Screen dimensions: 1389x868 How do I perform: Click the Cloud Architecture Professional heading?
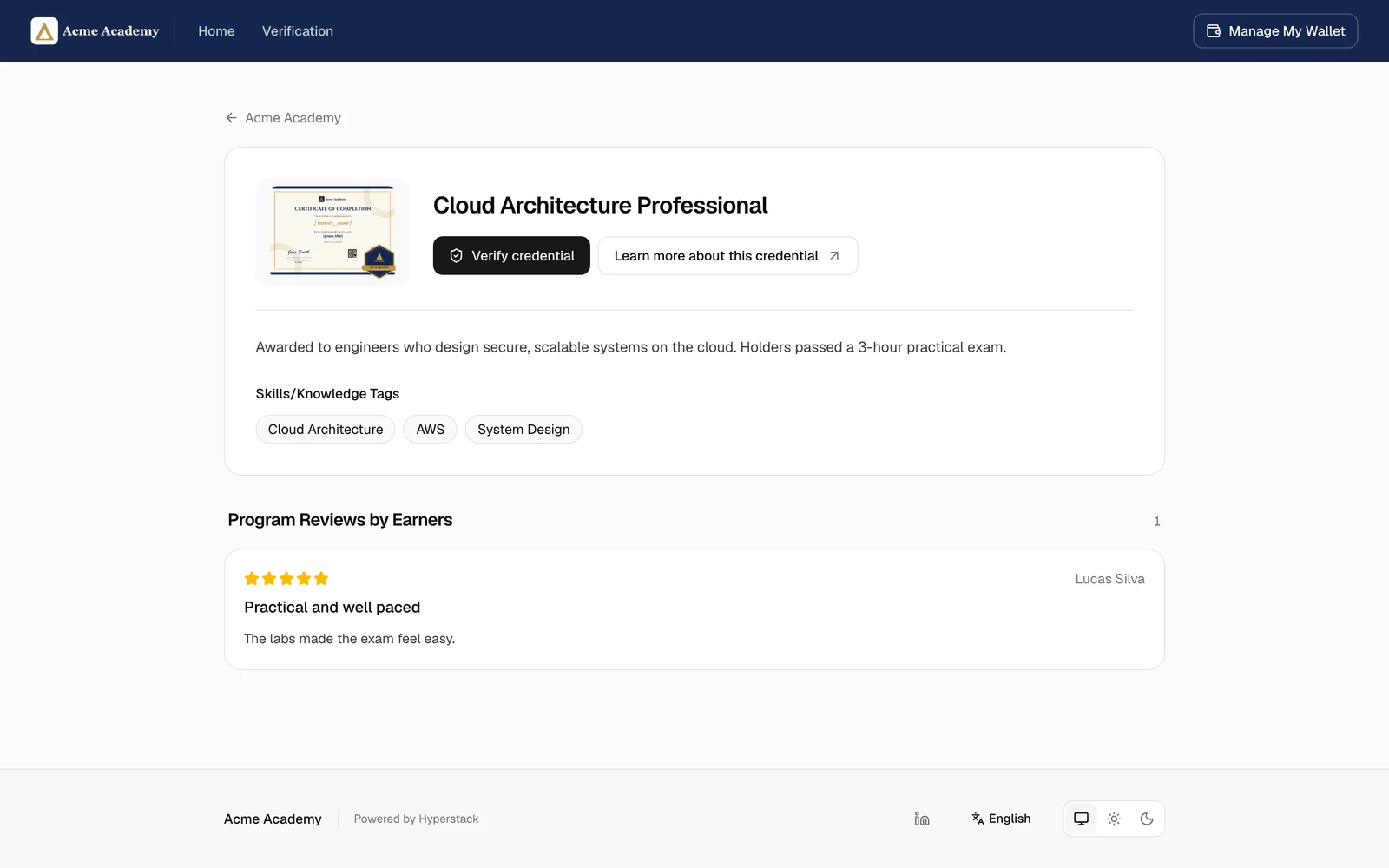[x=600, y=206]
